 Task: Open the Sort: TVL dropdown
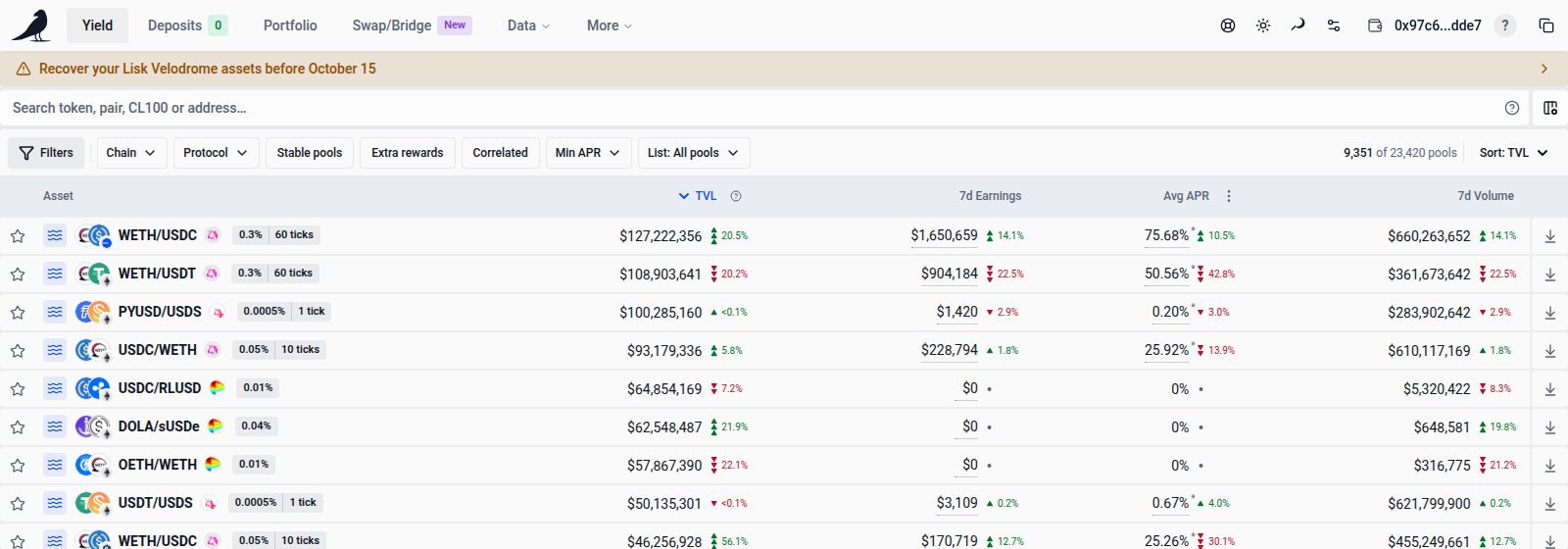tap(1514, 153)
